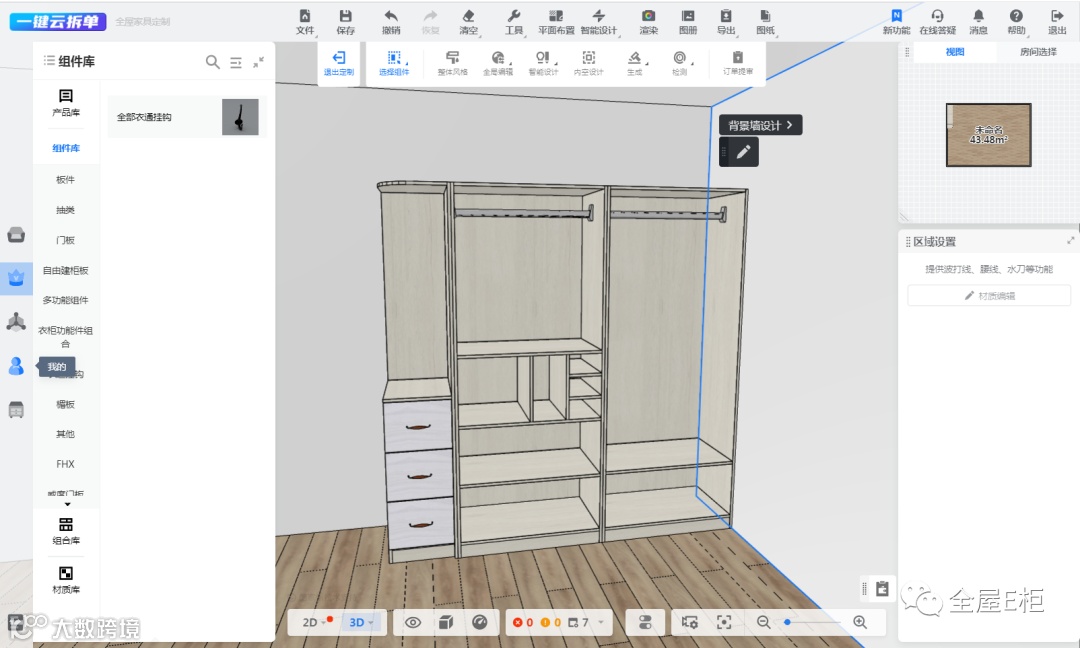
Task: Open 材质库 material library
Action: pyautogui.click(x=65, y=580)
